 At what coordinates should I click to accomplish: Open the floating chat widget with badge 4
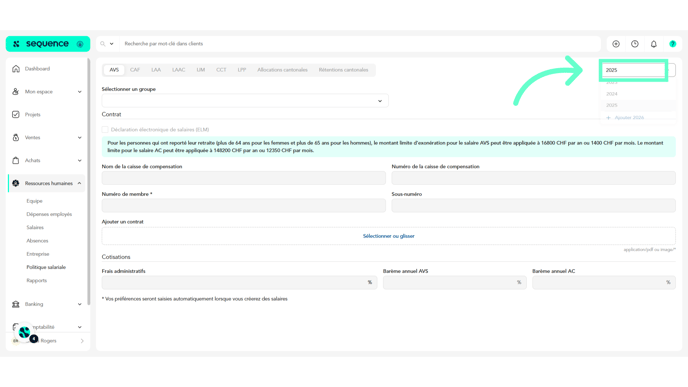pos(25,333)
